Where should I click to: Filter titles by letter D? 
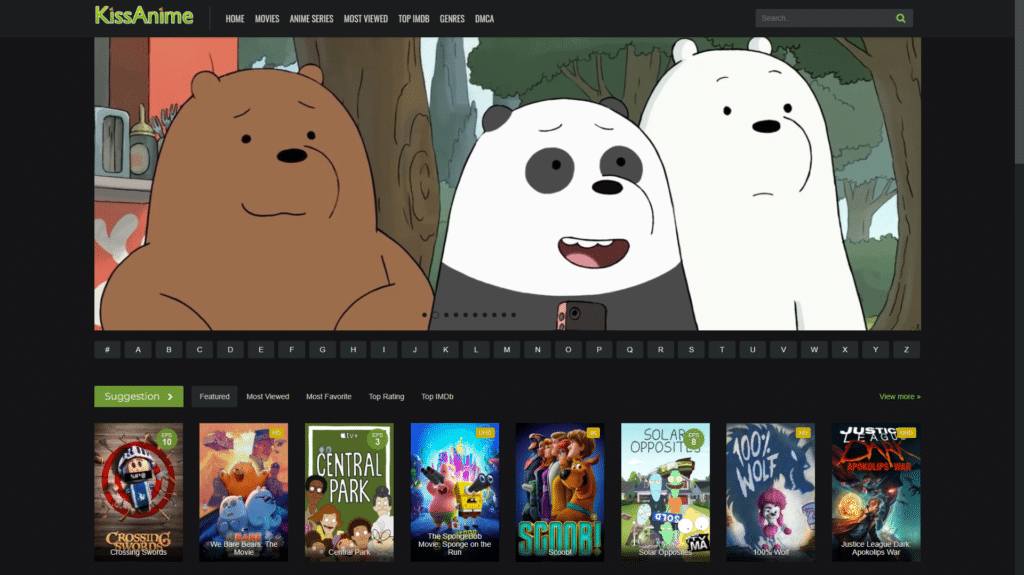[230, 350]
